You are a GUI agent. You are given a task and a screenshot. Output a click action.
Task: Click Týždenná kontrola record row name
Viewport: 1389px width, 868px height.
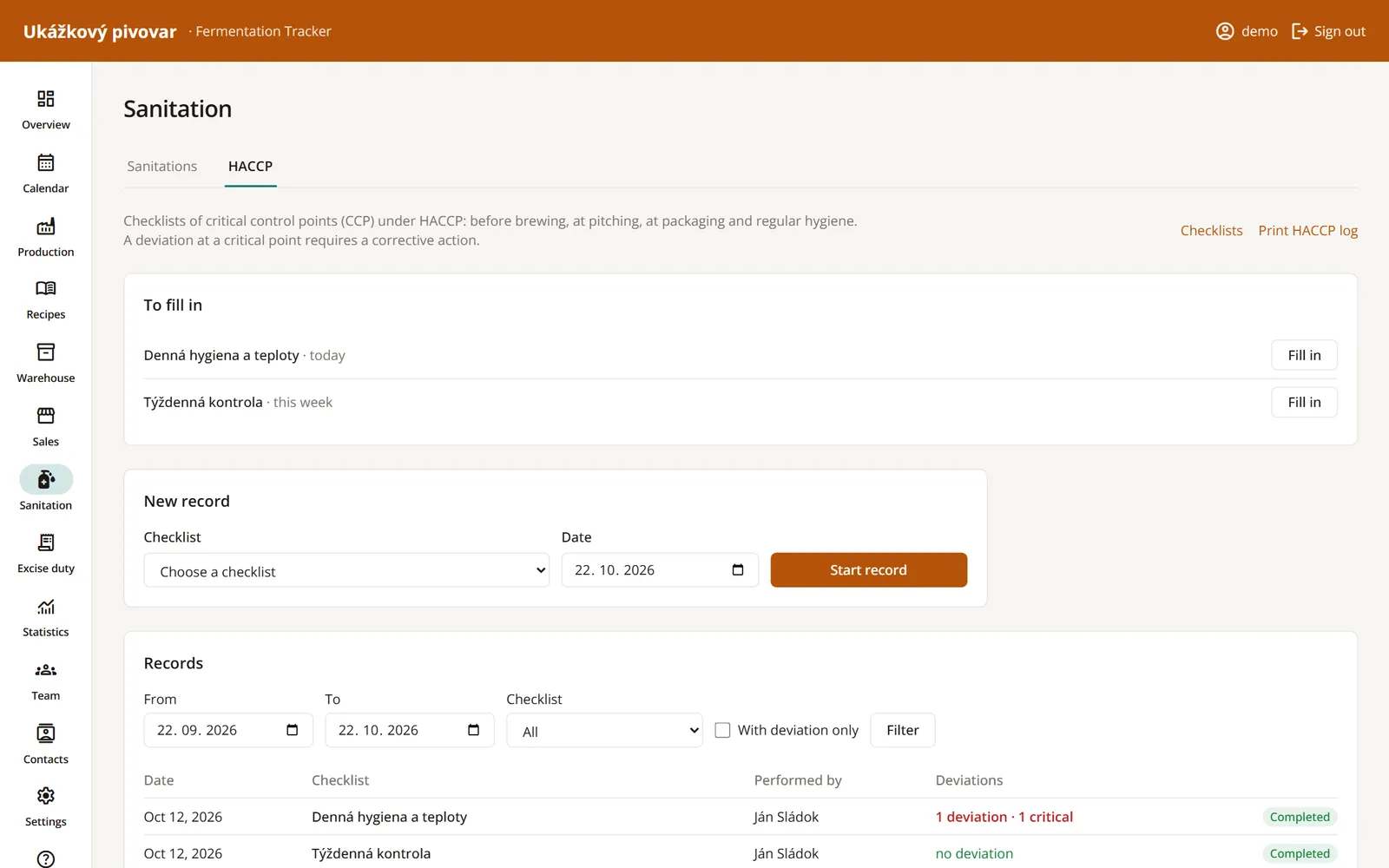pyautogui.click(x=371, y=853)
